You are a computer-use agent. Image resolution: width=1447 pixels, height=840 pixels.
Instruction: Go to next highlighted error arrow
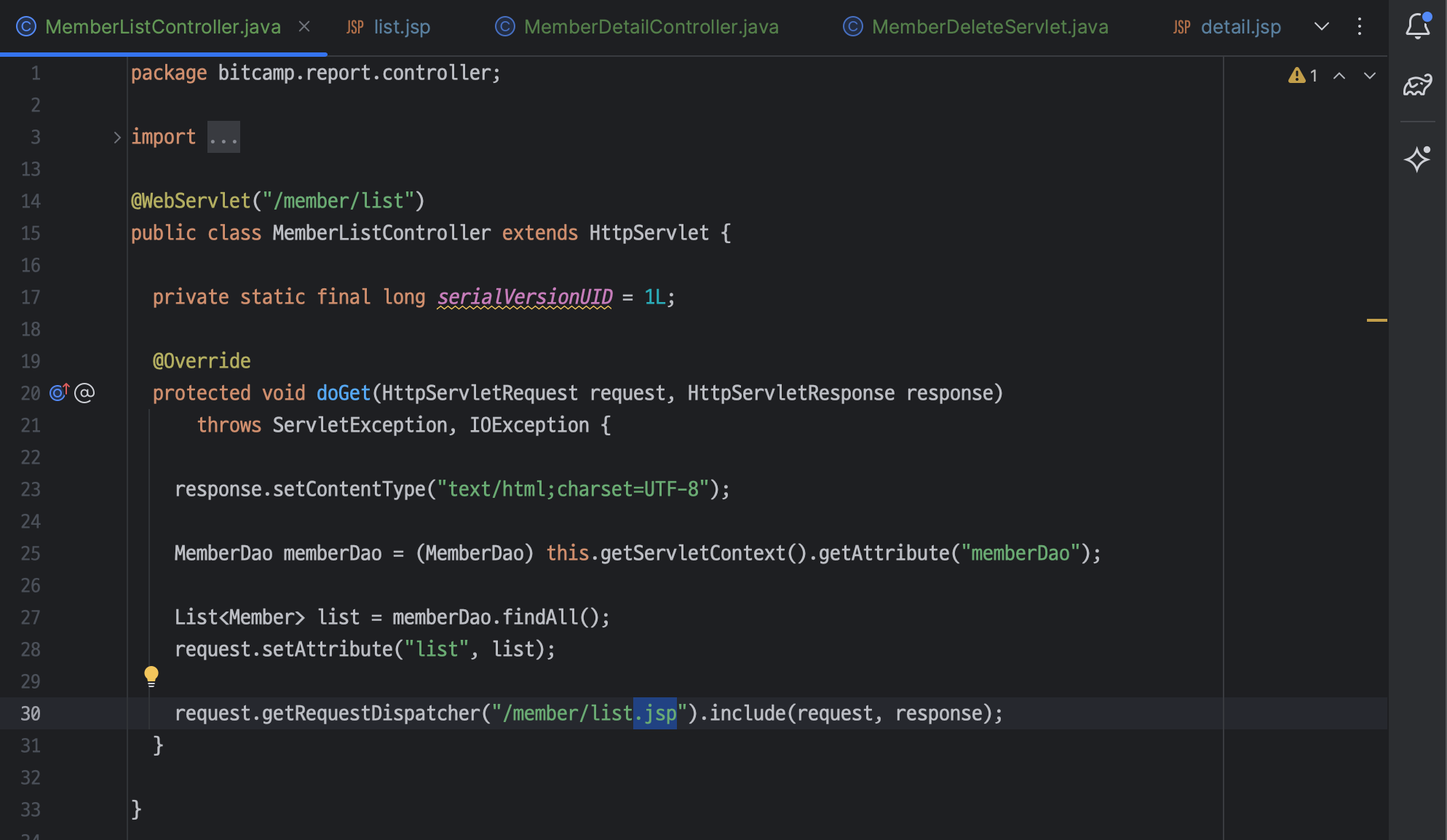point(1369,76)
